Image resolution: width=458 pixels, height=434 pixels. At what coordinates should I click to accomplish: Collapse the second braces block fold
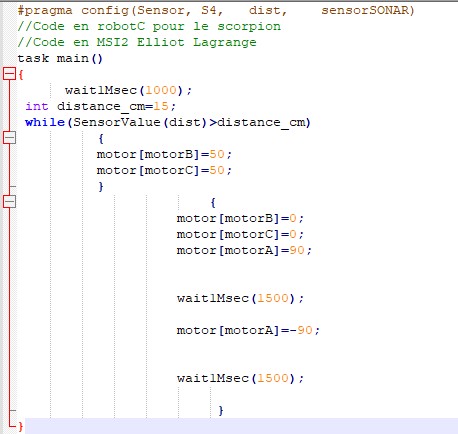tap(9, 202)
